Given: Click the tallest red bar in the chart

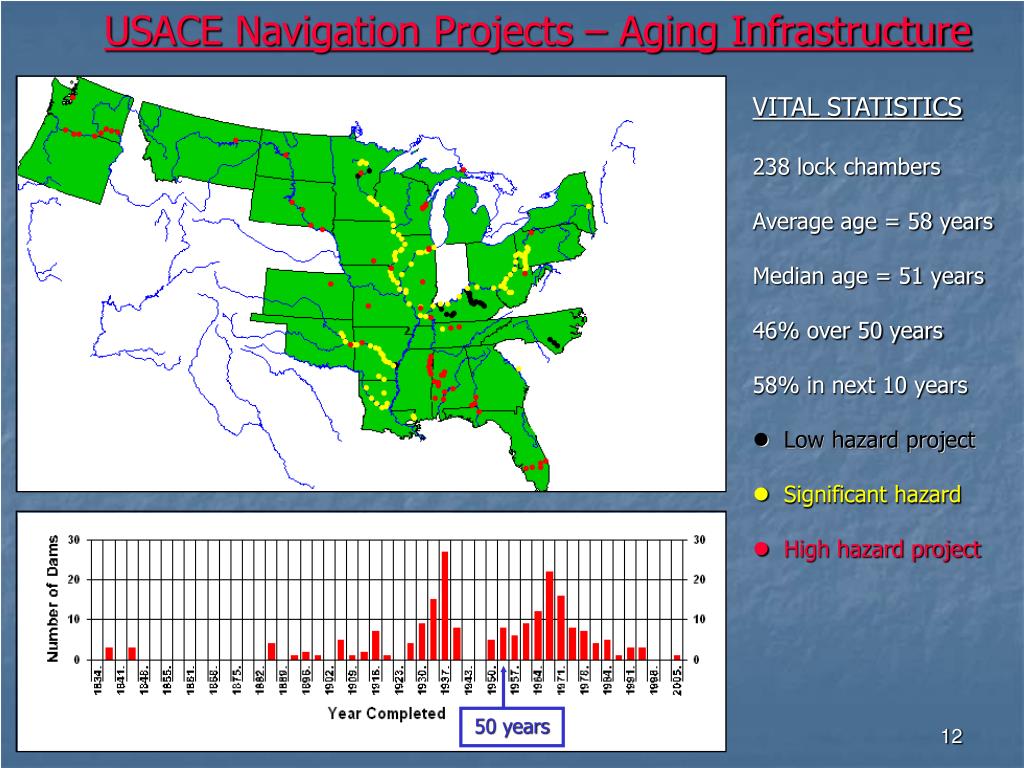Looking at the screenshot, I should 445,605.
